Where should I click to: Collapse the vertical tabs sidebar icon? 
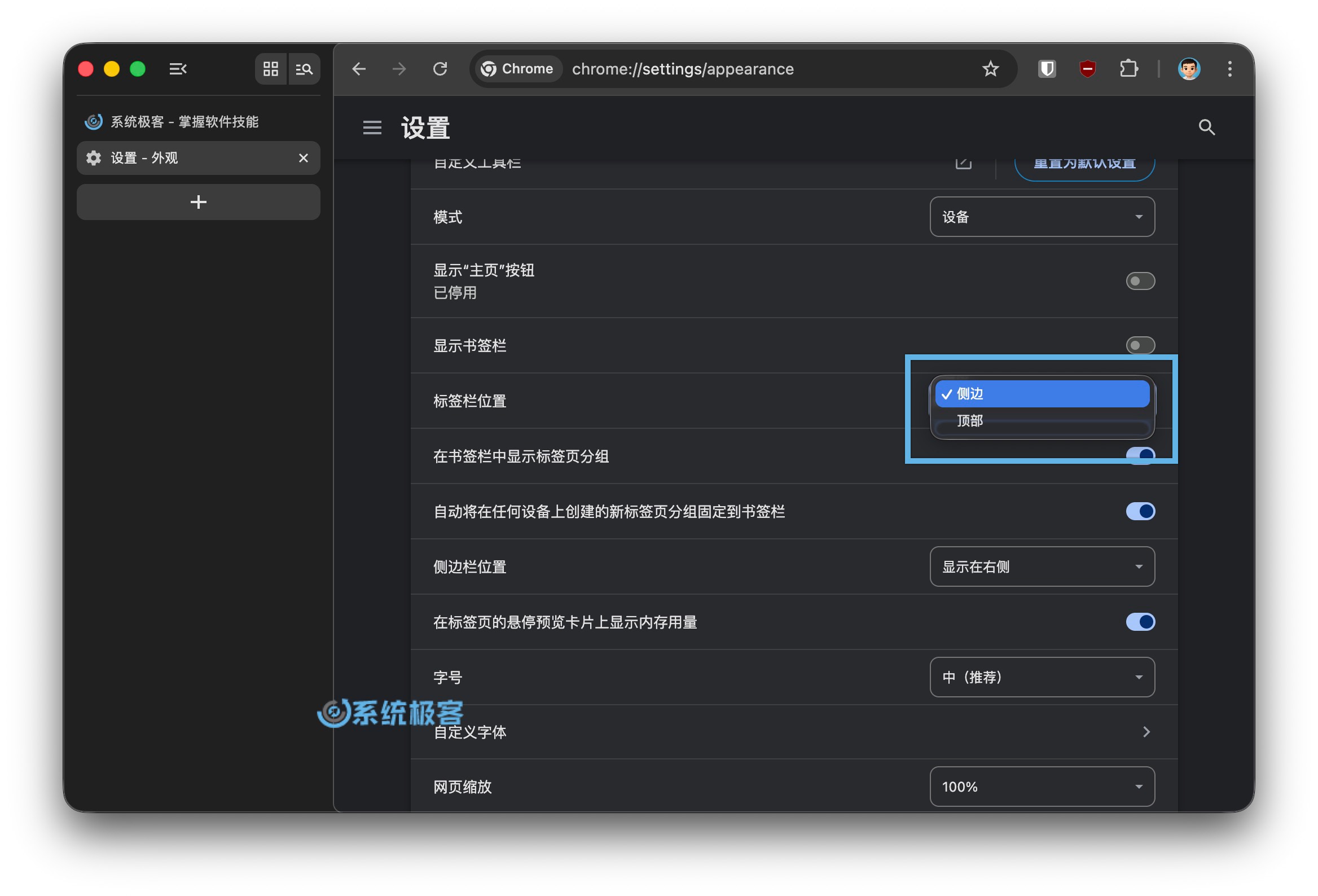point(178,69)
